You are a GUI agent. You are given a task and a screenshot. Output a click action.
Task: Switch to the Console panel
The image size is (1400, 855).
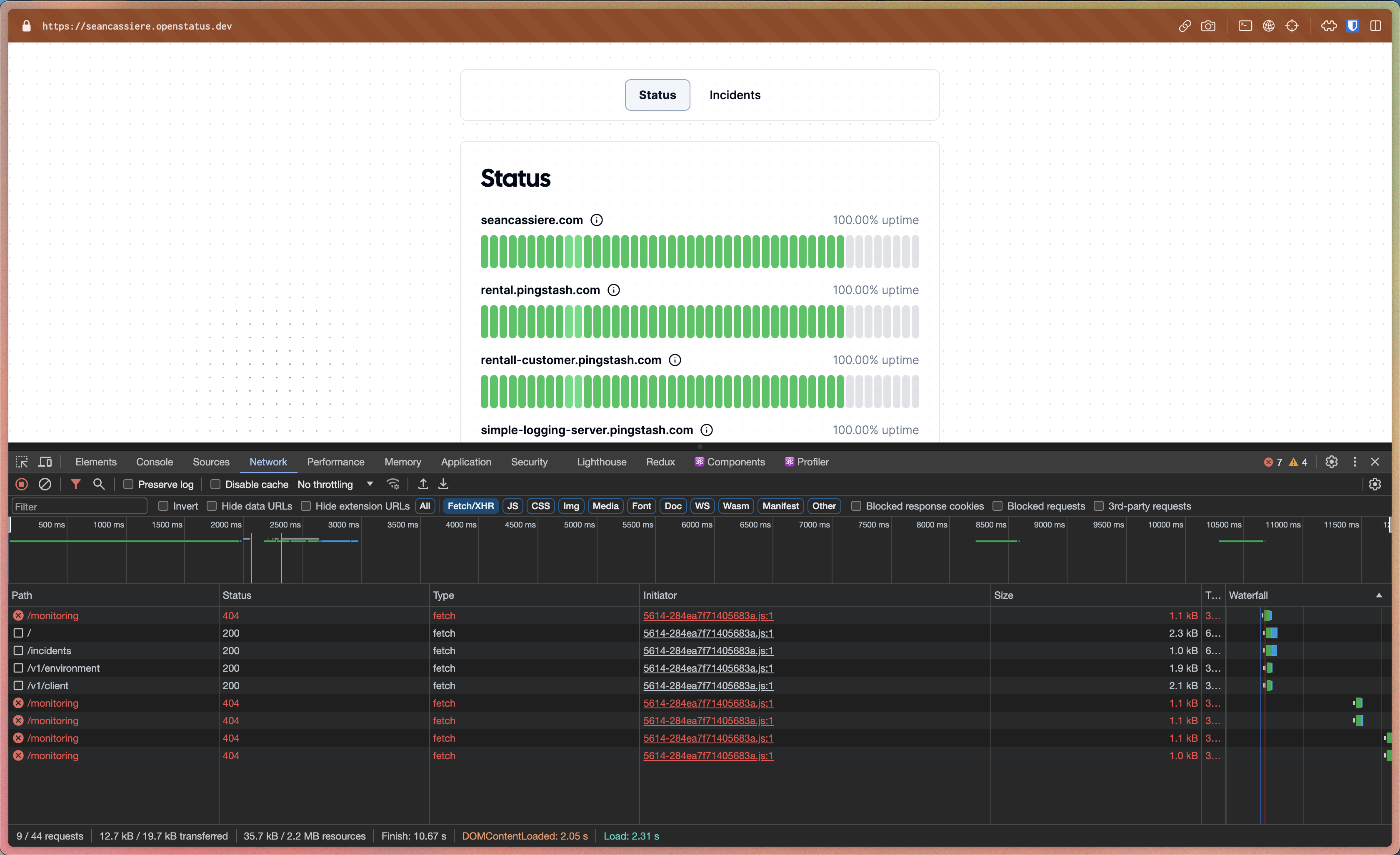pos(154,462)
